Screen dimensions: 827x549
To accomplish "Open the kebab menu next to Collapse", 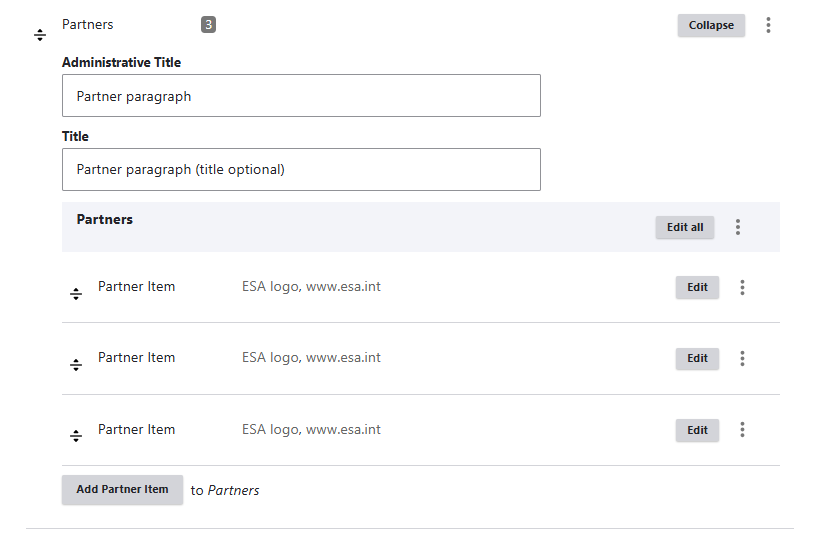I will pos(768,25).
